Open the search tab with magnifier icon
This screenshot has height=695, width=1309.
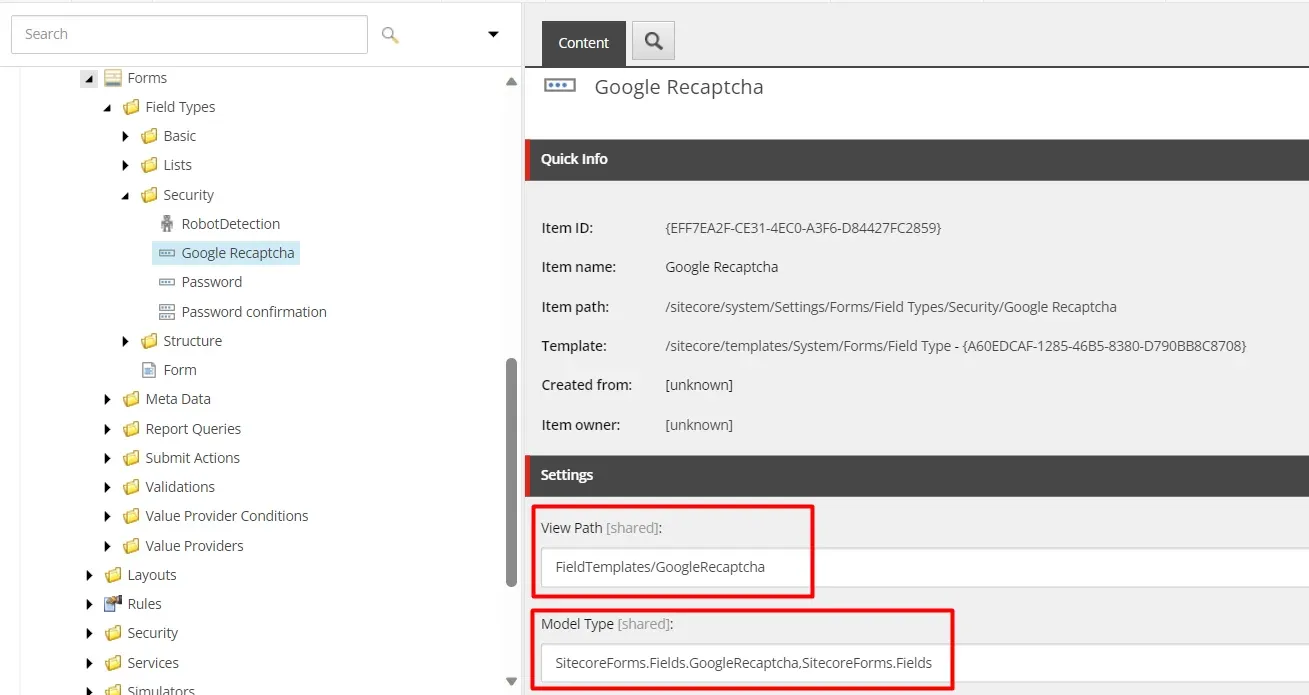654,41
